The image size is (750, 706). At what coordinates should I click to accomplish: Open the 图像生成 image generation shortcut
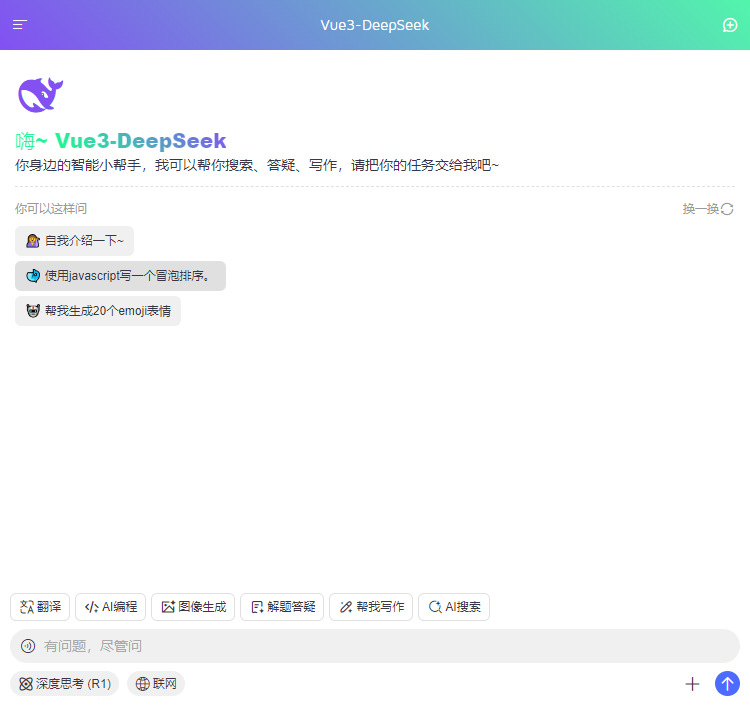click(193, 607)
